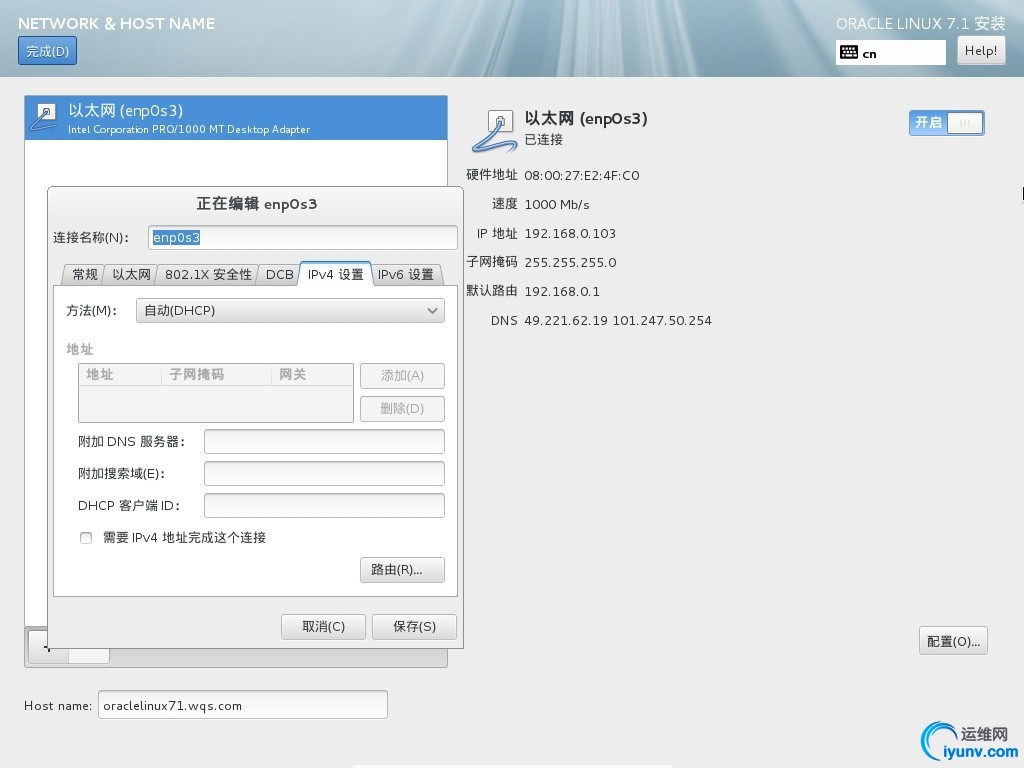Click the IP address value 192.168.0.103
Viewport: 1024px width, 768px height.
(x=570, y=233)
